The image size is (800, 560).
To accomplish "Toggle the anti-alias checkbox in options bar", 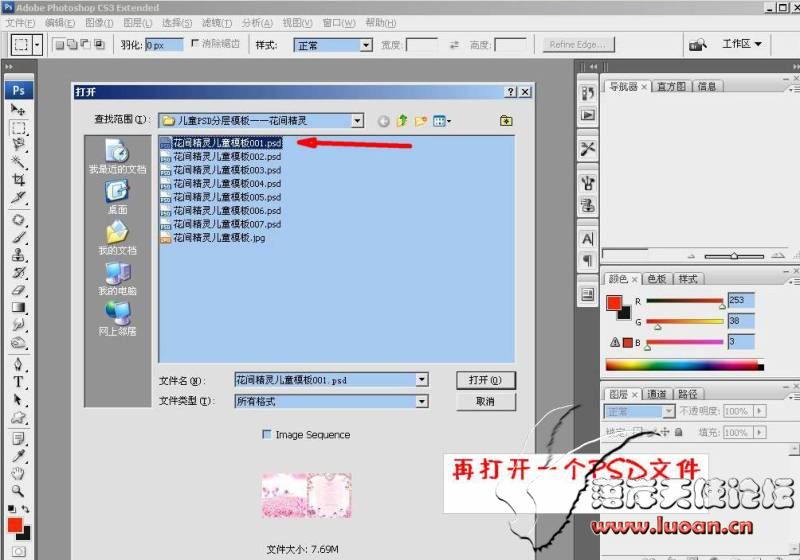I will pos(194,43).
